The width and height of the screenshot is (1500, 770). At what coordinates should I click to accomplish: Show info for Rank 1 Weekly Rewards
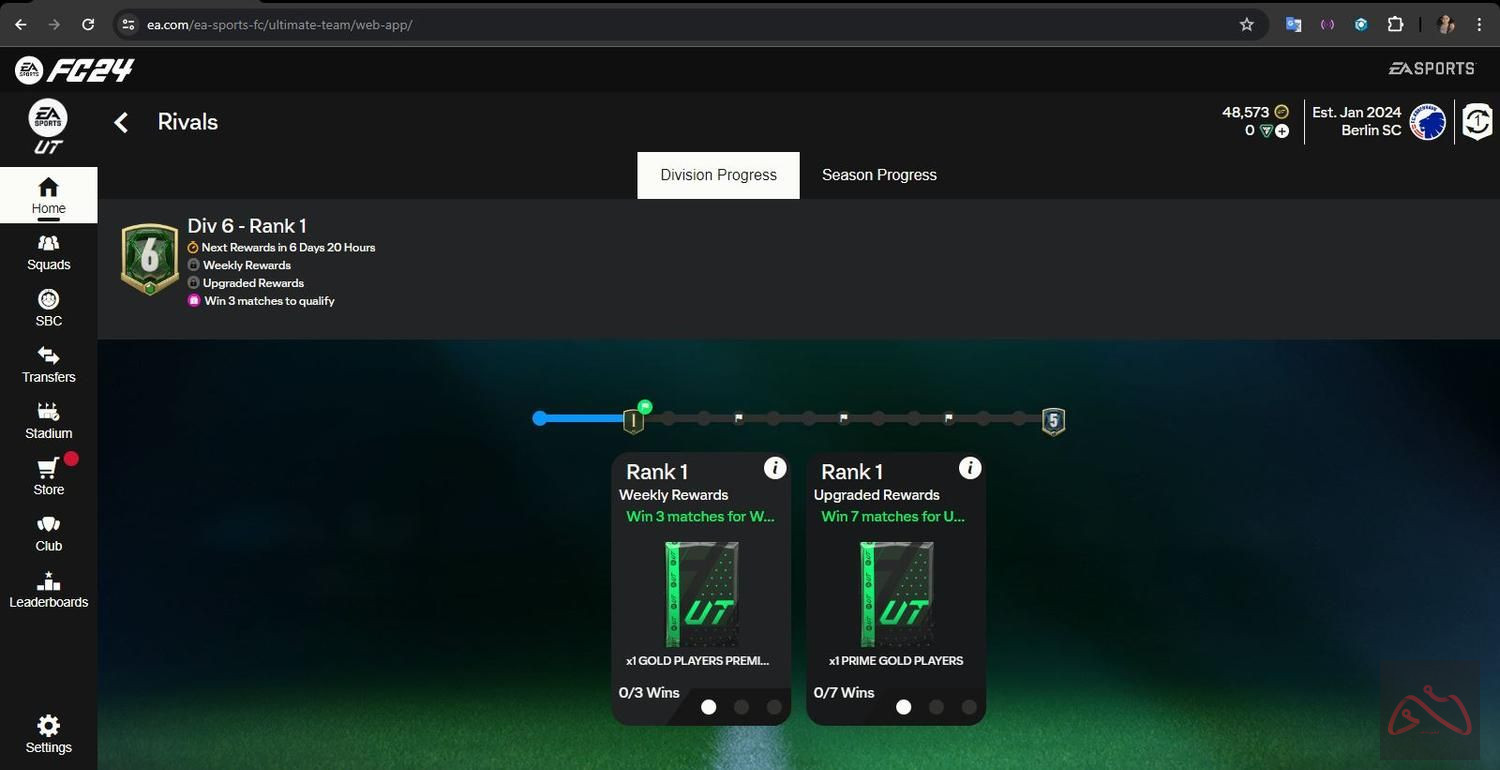click(x=775, y=467)
